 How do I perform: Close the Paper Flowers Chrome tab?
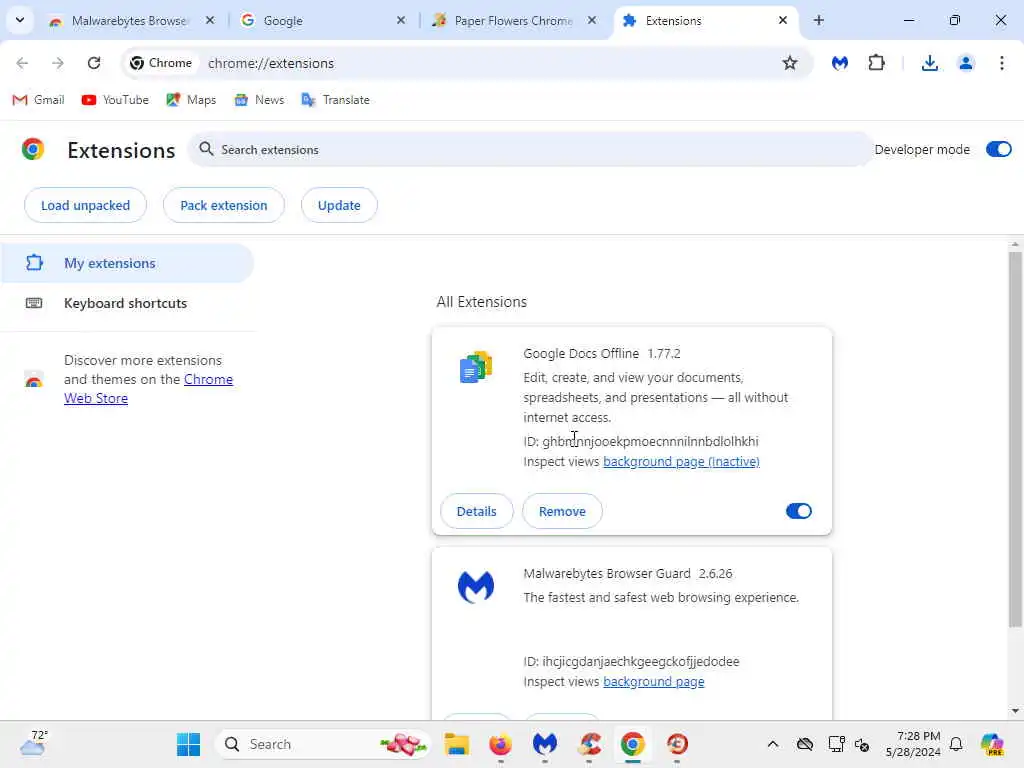pos(592,20)
